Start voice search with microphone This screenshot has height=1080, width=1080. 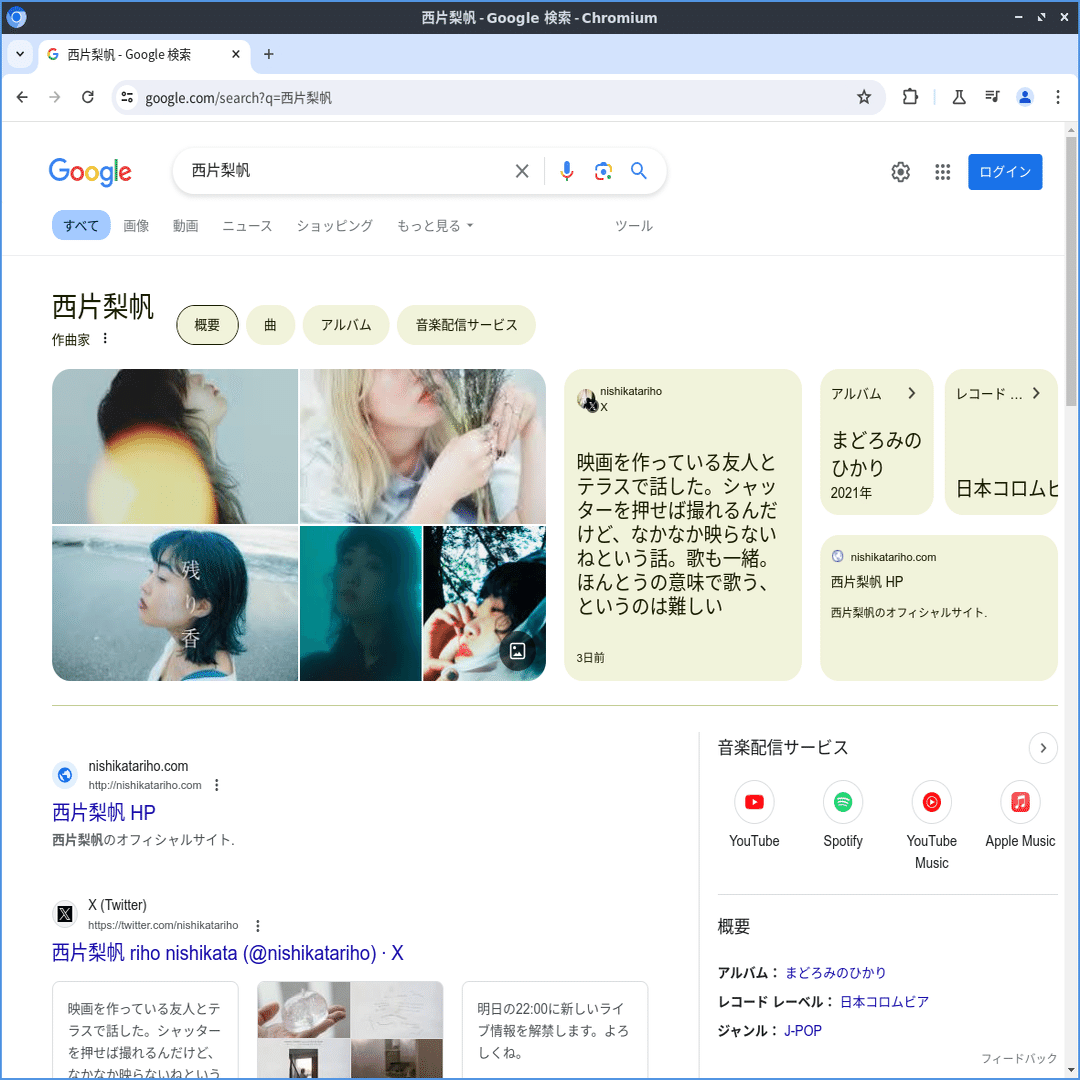point(566,171)
